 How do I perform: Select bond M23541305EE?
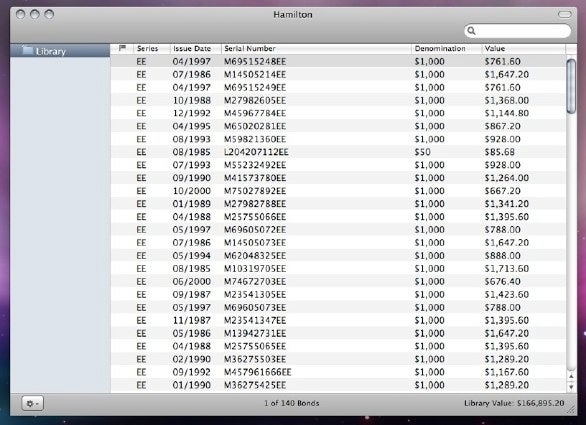click(x=338, y=295)
